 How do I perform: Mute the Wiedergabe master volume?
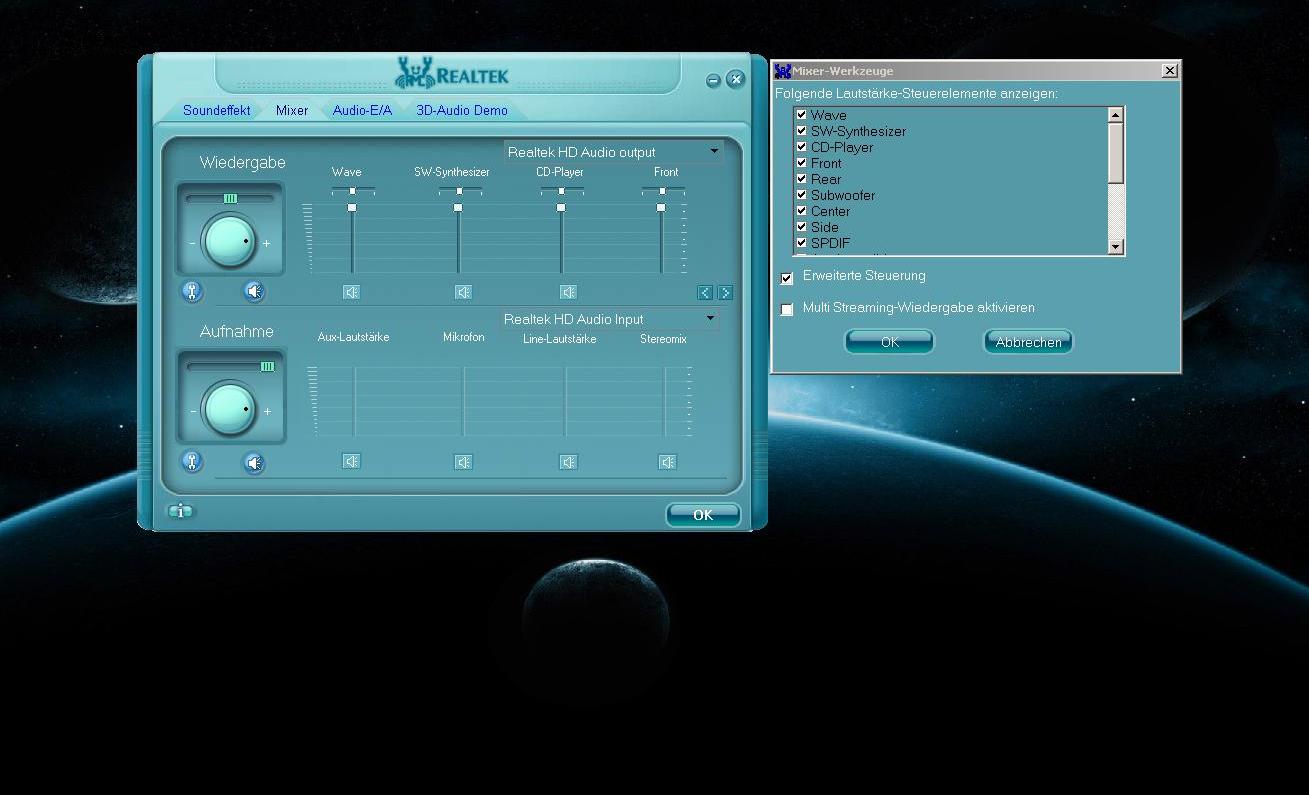254,291
